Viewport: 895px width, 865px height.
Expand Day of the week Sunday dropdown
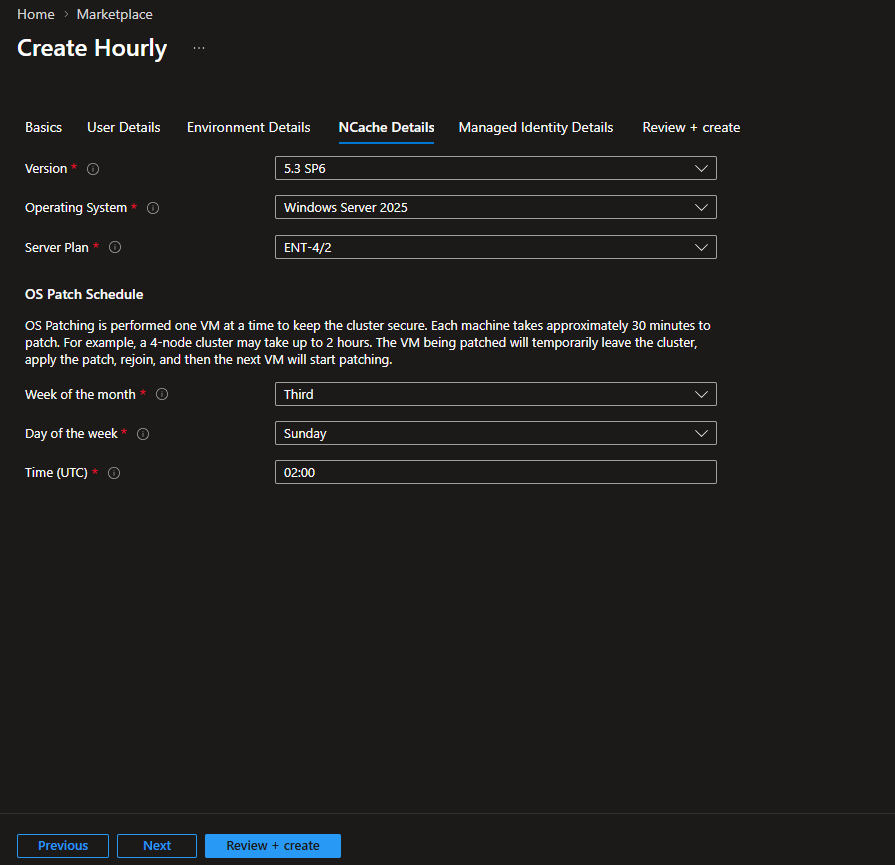(x=495, y=433)
